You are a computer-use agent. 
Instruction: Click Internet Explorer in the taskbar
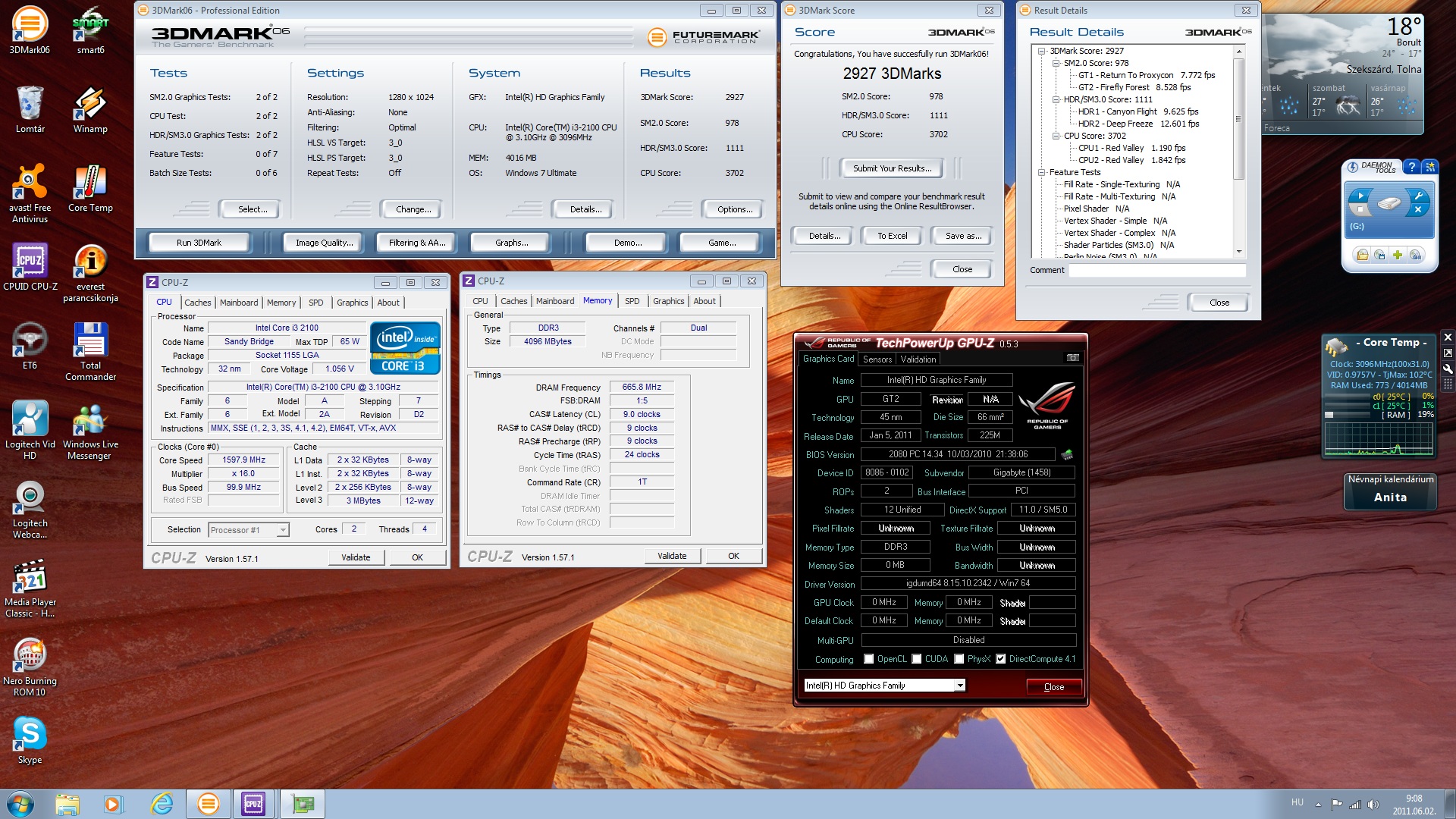tap(162, 804)
